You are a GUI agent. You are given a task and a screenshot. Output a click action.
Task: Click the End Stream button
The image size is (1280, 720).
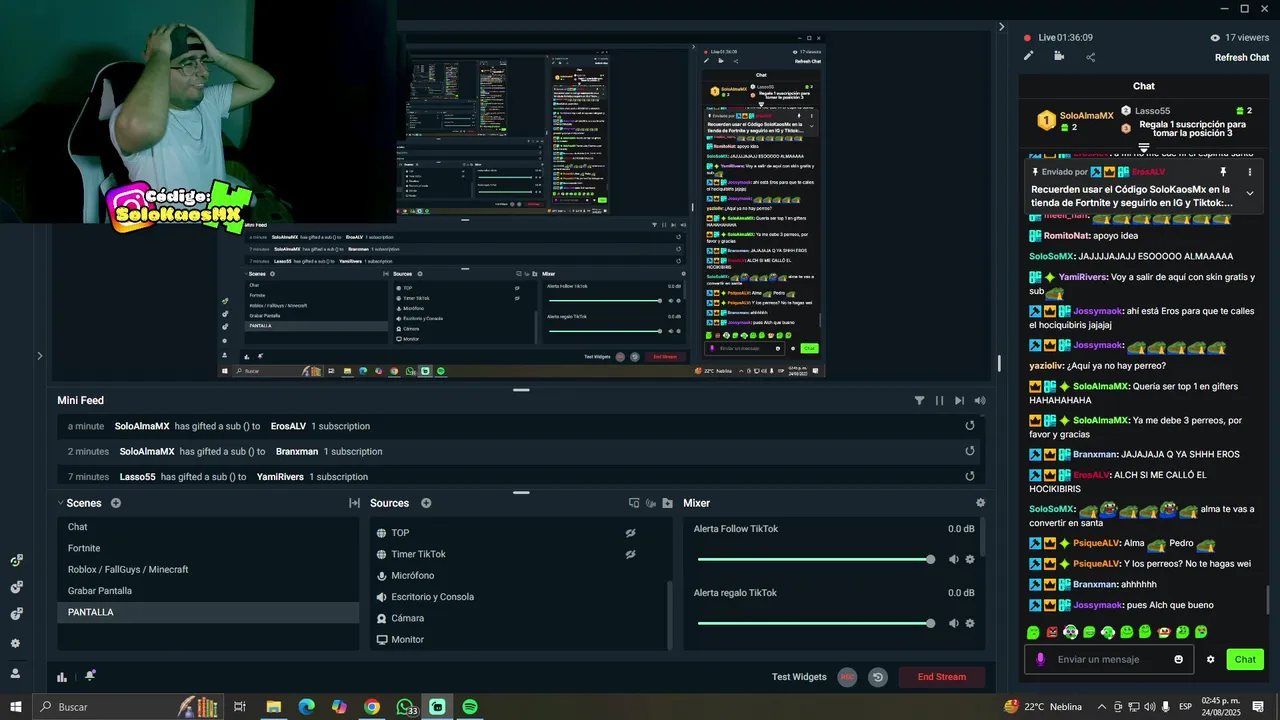point(942,677)
